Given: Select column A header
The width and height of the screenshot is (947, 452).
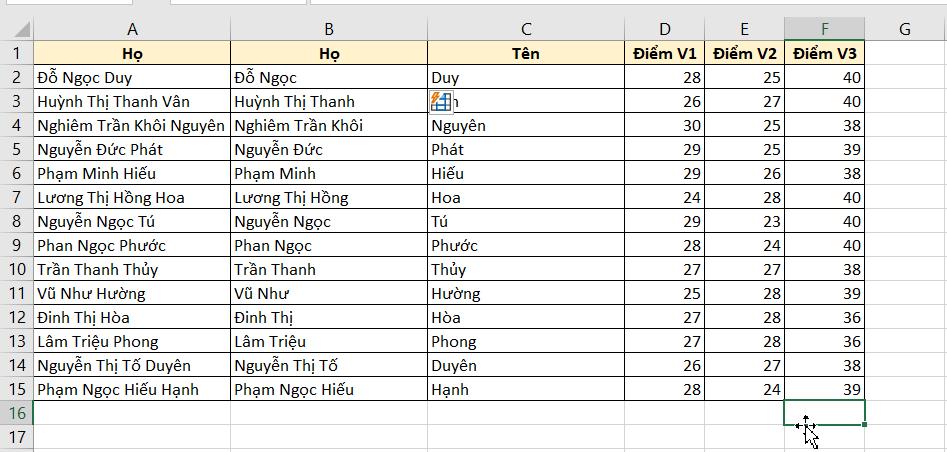Looking at the screenshot, I should 132,30.
